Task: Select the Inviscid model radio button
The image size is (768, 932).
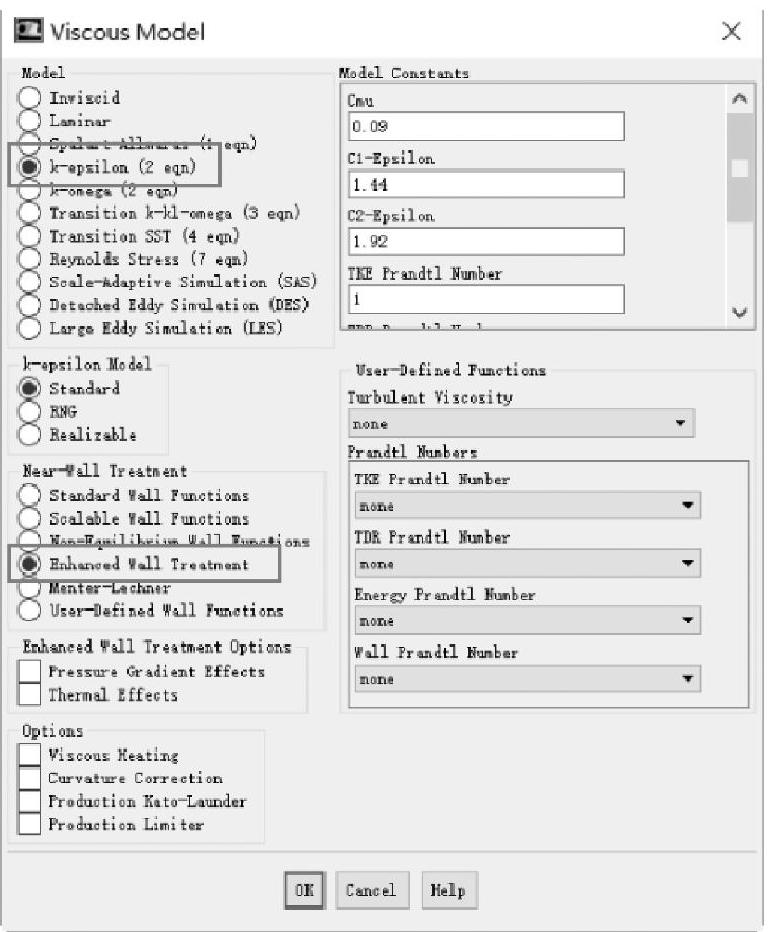Action: click(29, 97)
